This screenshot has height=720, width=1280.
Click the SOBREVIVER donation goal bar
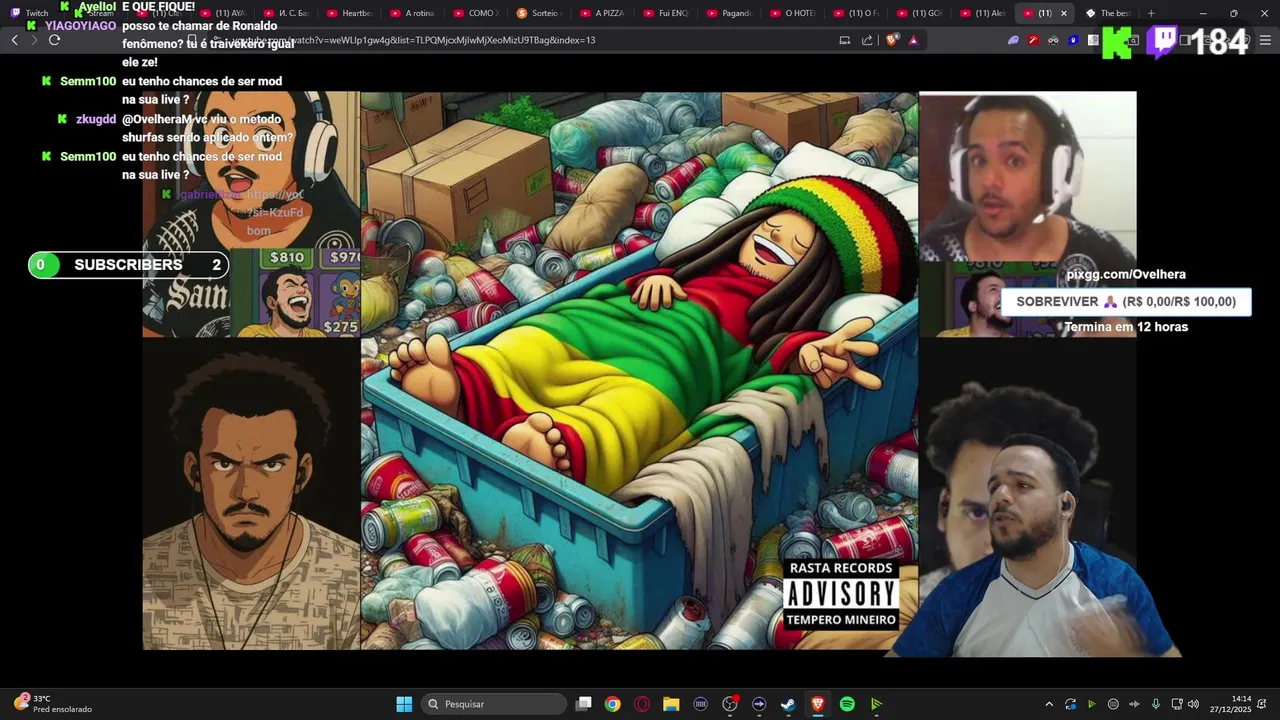point(1126,302)
